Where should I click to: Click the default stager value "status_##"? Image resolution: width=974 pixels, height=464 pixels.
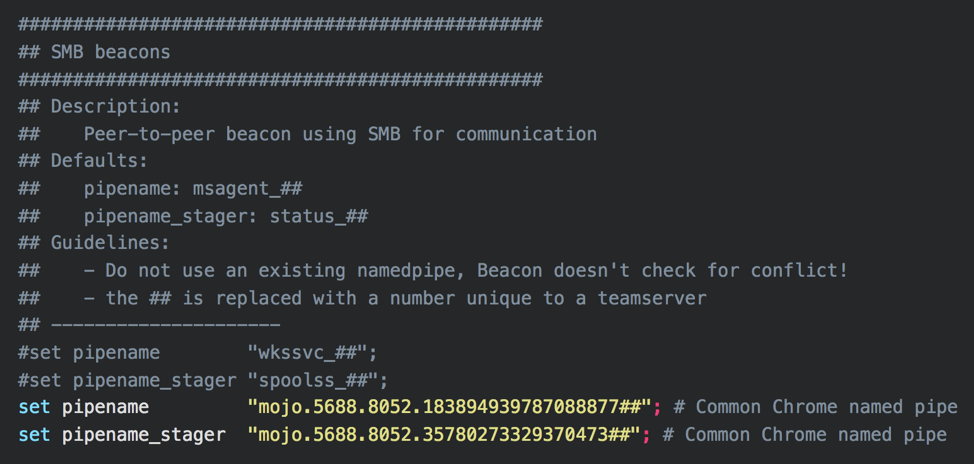tap(318, 216)
